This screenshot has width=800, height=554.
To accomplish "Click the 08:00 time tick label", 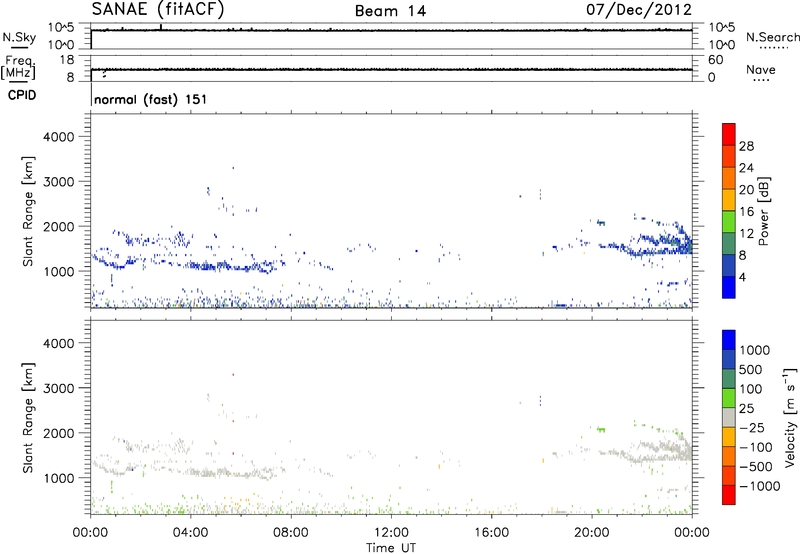I will point(291,533).
